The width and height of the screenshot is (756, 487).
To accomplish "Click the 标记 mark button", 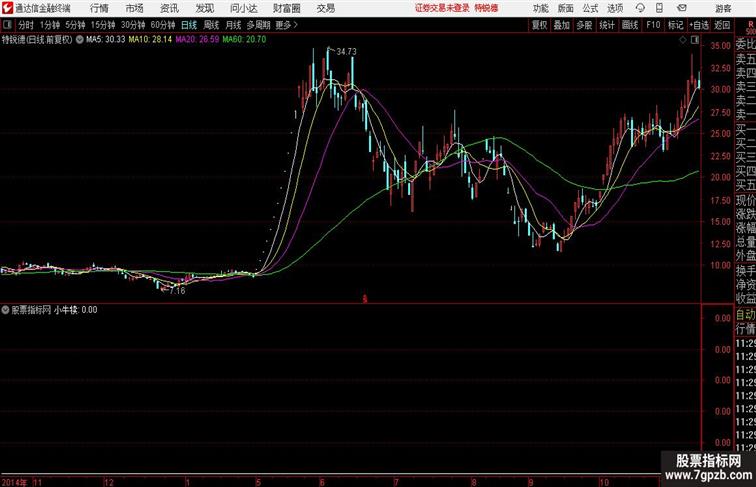I will click(675, 25).
